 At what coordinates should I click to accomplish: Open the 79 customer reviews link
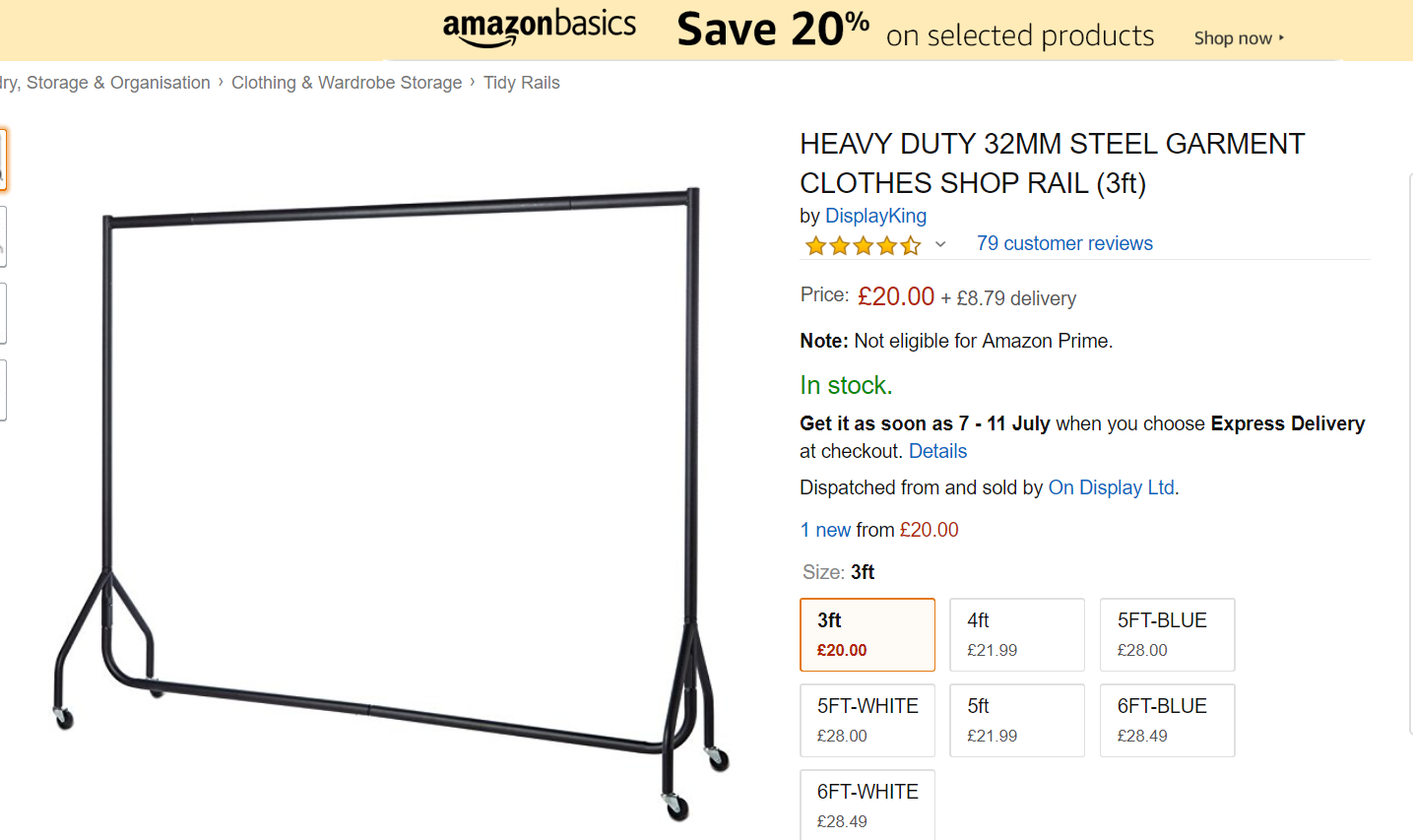[x=1064, y=243]
